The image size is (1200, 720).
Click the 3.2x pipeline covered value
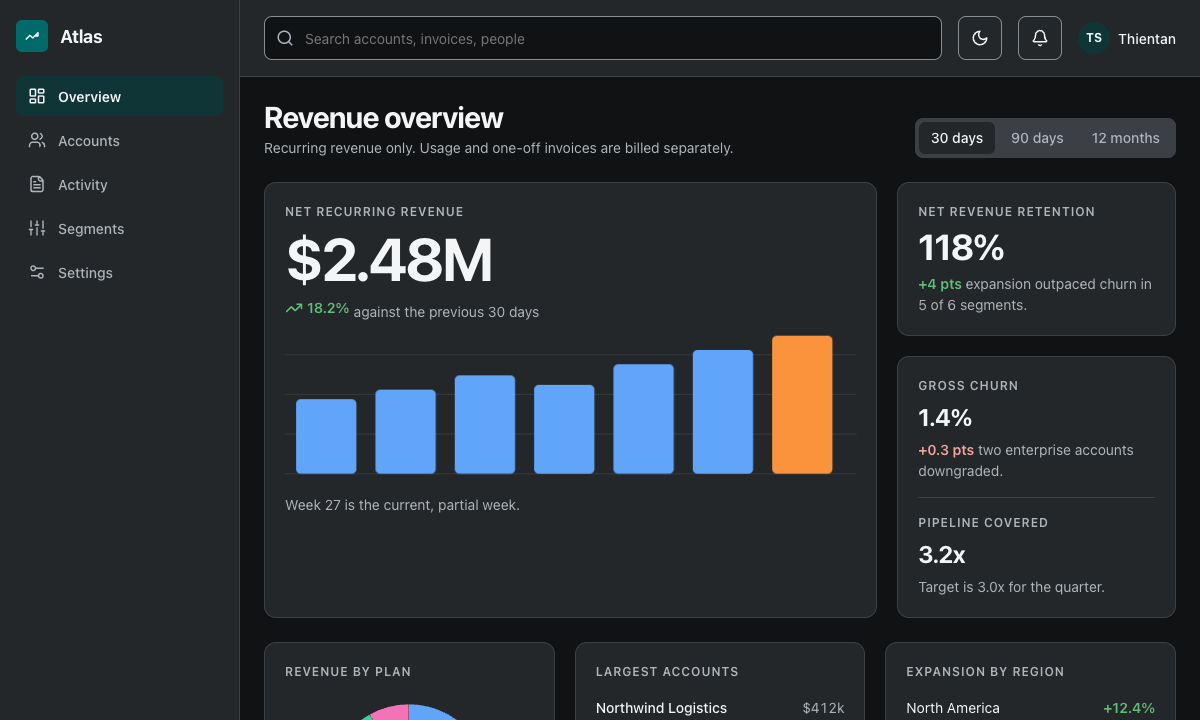click(942, 554)
